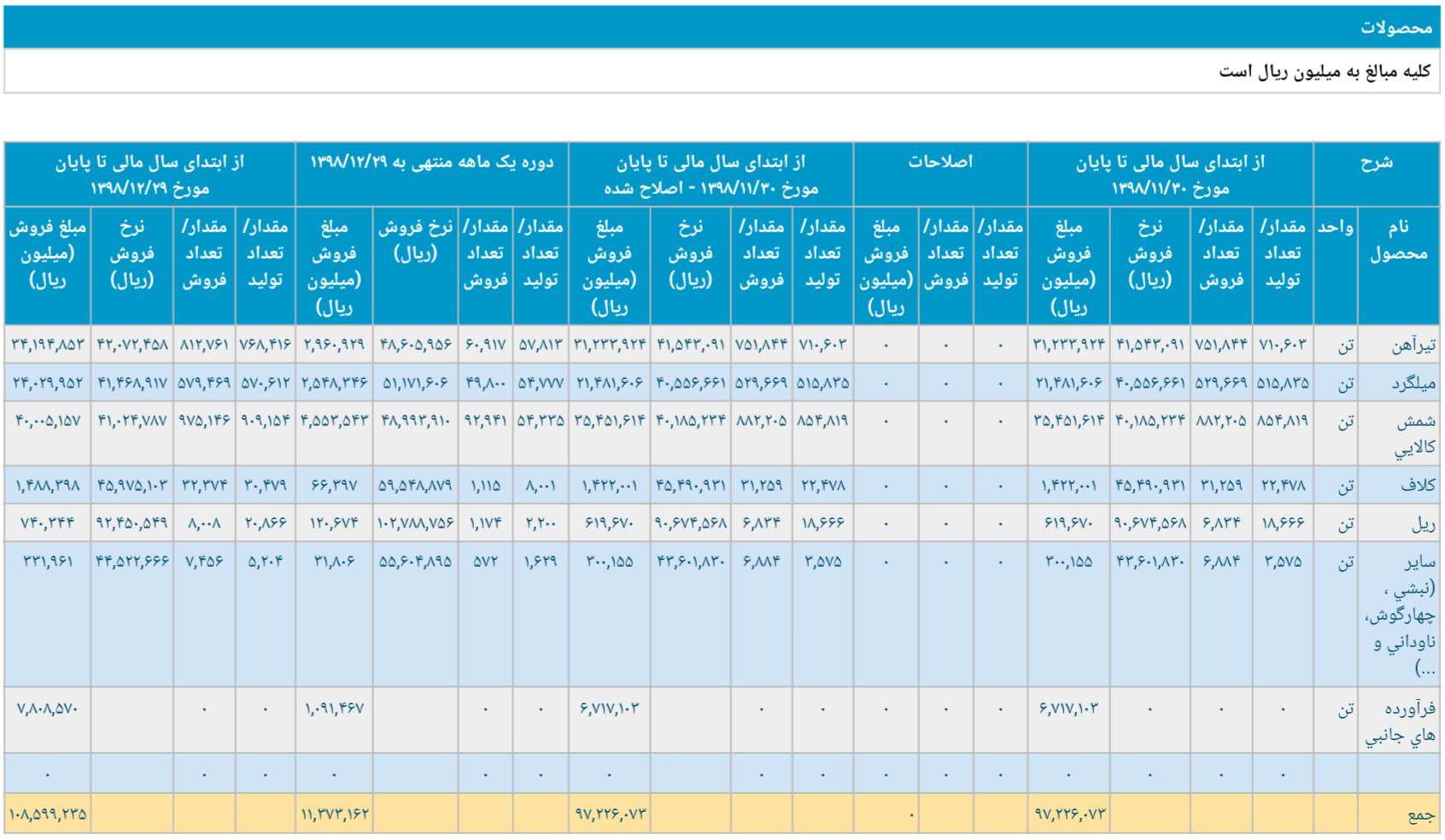Click the value "۲۰,۸۶۶"
Image resolution: width=1445 pixels, height=840 pixels.
(x=266, y=522)
